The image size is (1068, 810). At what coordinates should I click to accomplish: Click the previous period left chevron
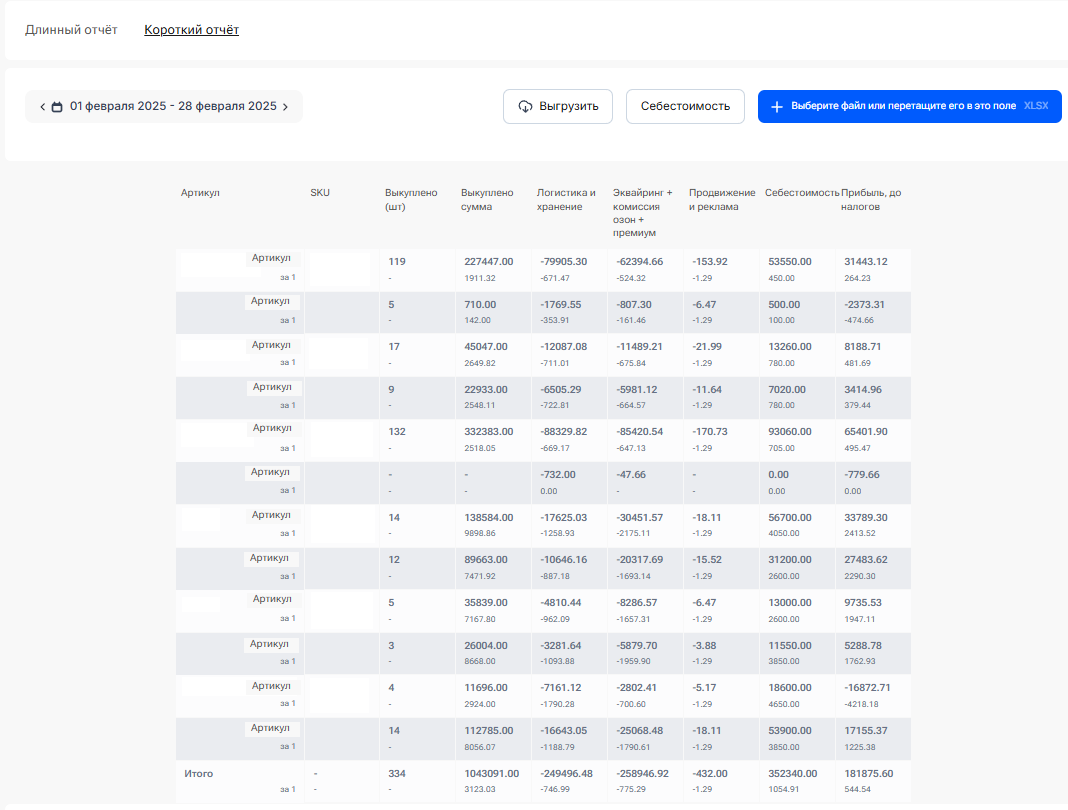click(x=42, y=107)
